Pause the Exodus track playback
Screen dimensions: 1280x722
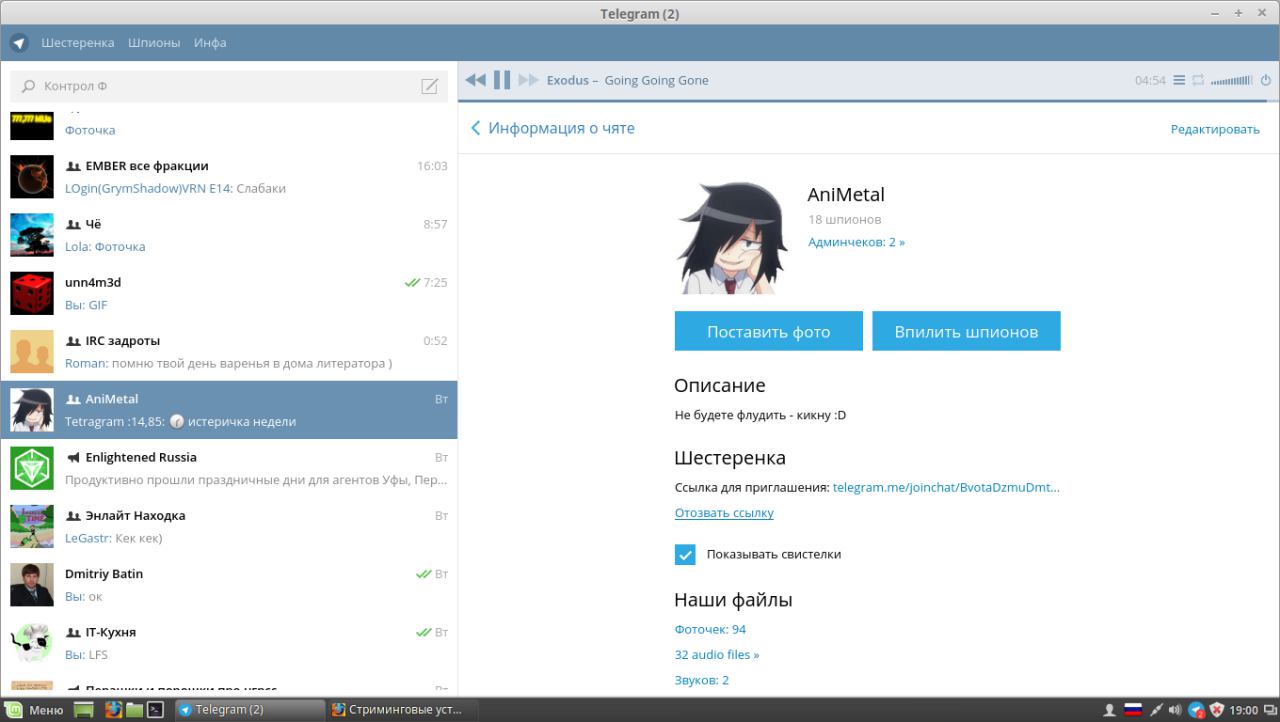pos(502,80)
